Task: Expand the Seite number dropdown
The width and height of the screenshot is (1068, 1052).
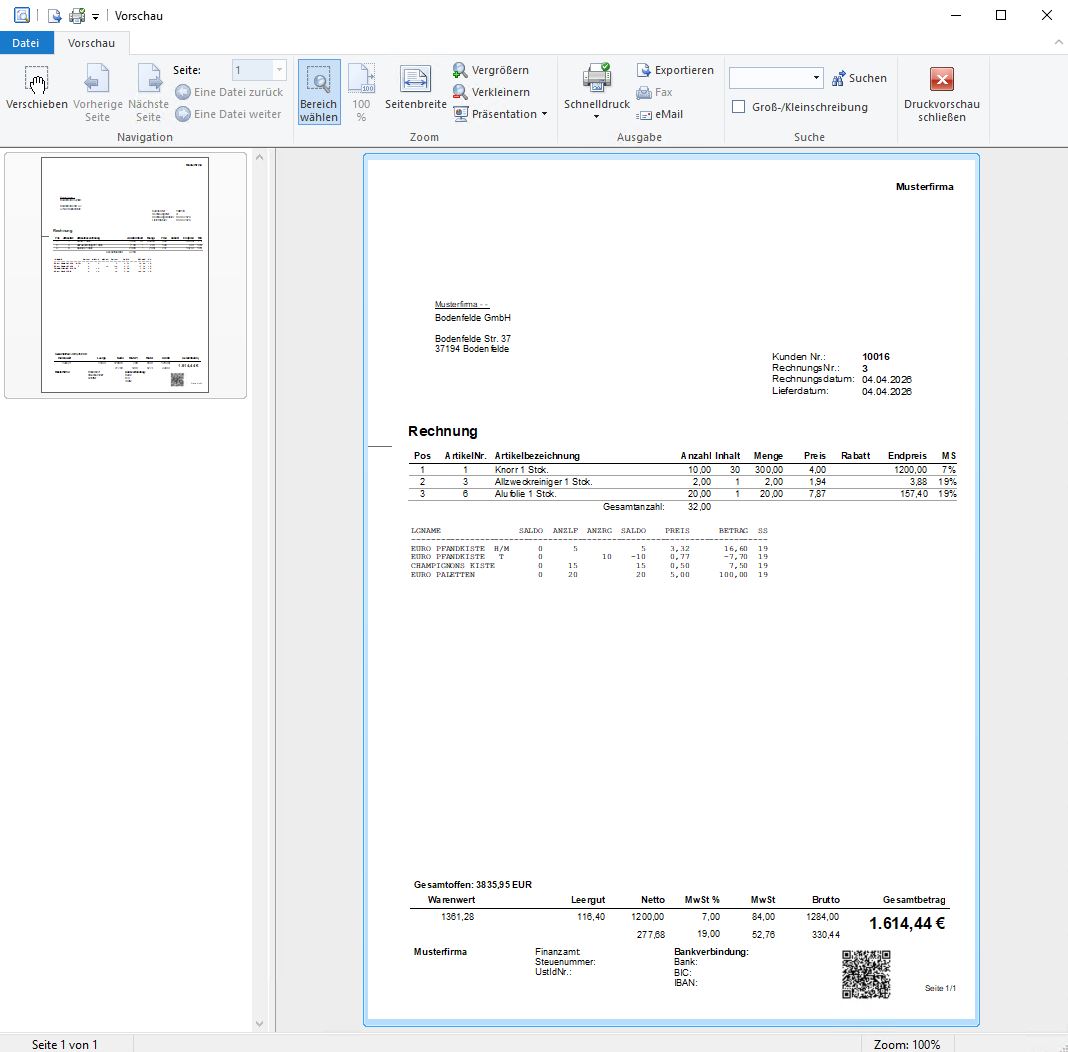Action: [278, 70]
